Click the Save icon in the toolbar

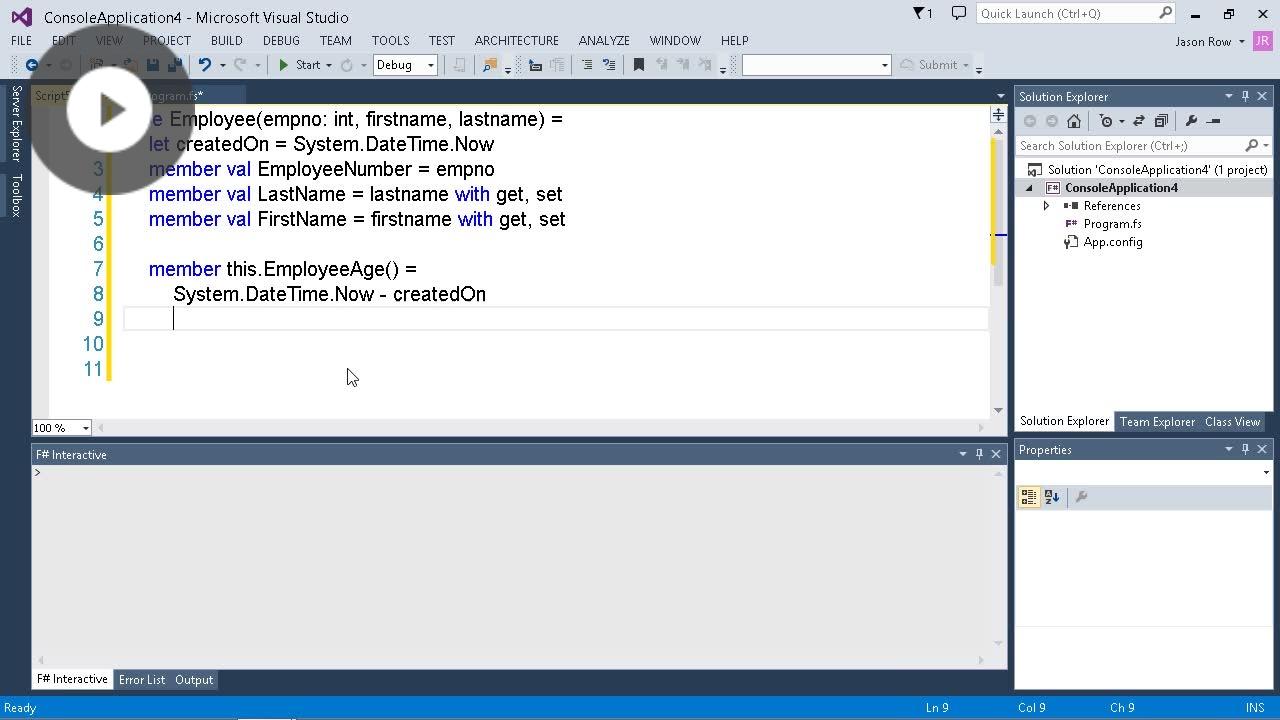click(x=152, y=64)
